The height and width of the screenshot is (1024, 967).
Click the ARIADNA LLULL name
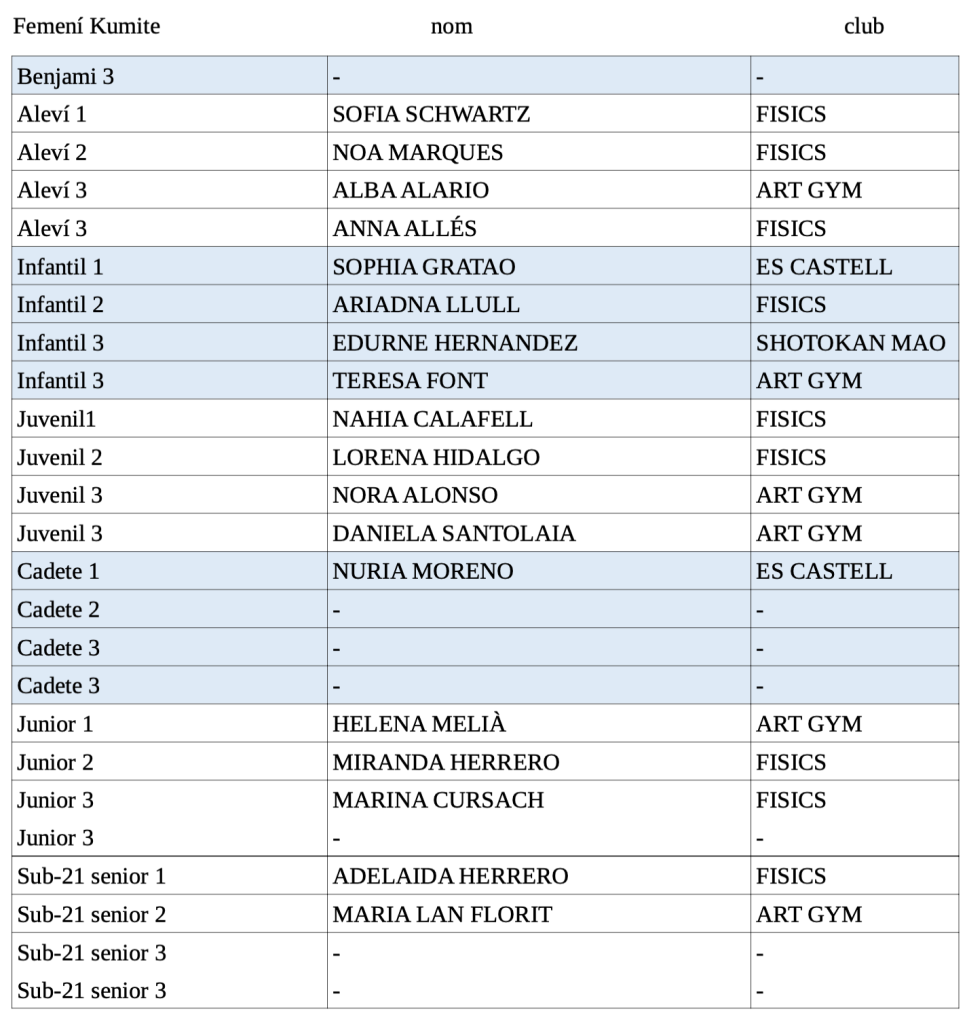[x=425, y=305]
